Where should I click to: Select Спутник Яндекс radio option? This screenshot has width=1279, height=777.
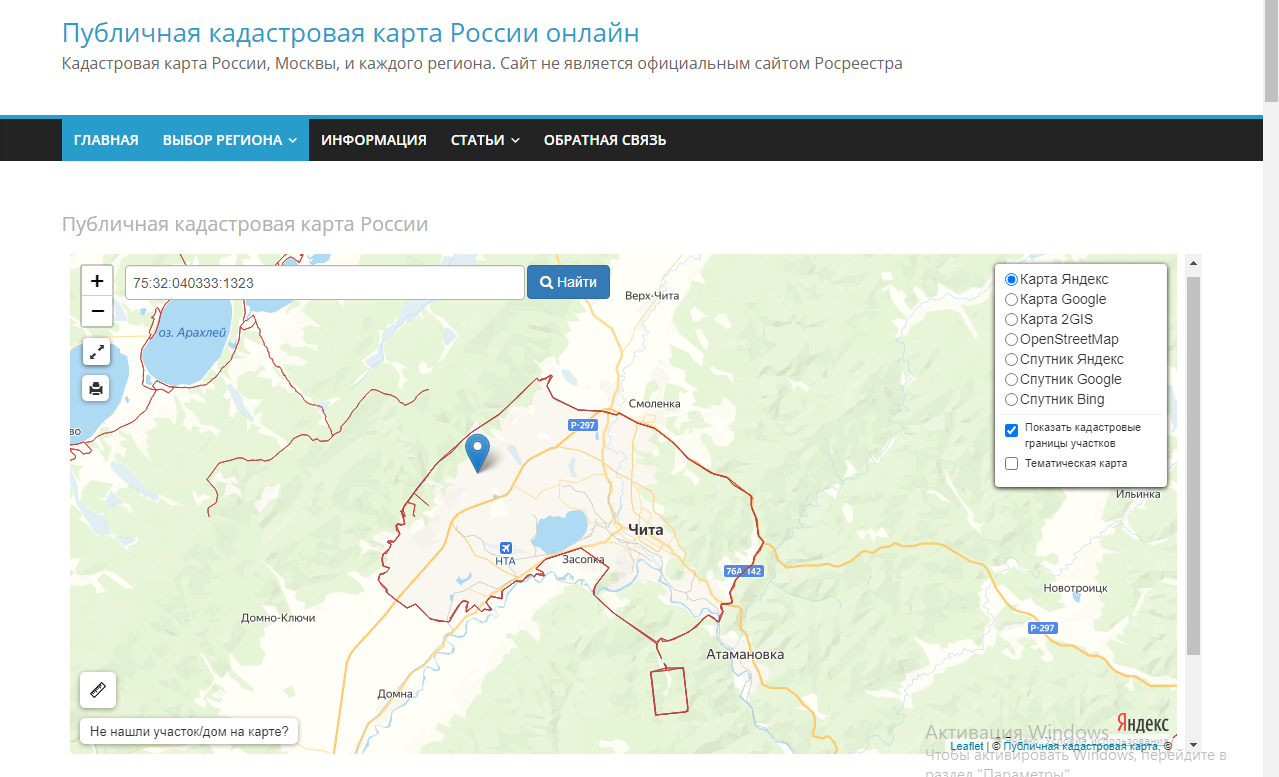1011,360
